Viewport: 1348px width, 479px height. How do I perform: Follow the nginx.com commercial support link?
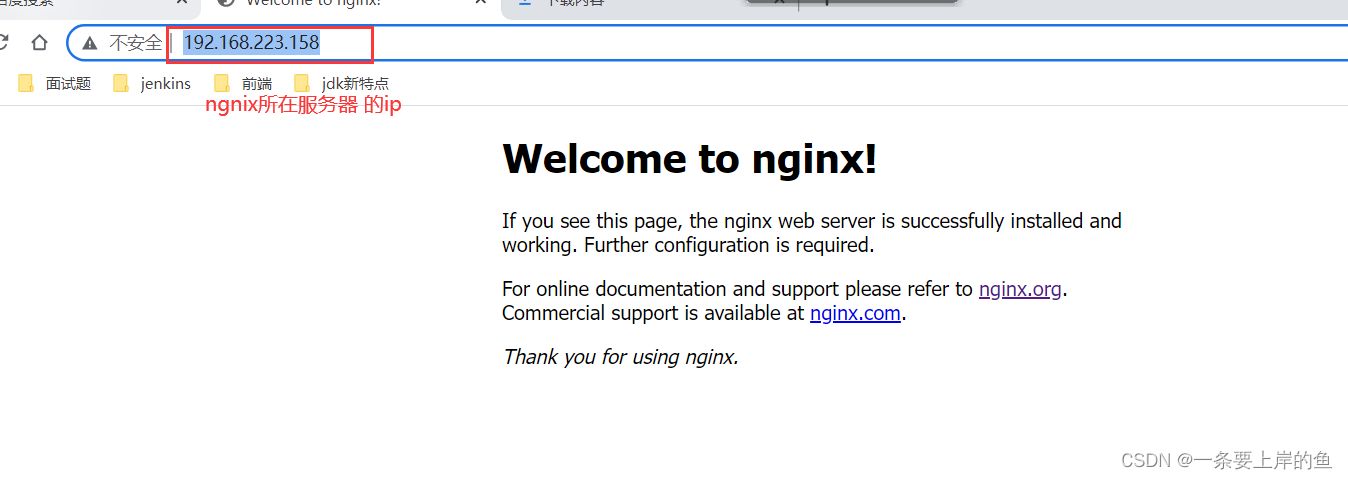[x=856, y=313]
